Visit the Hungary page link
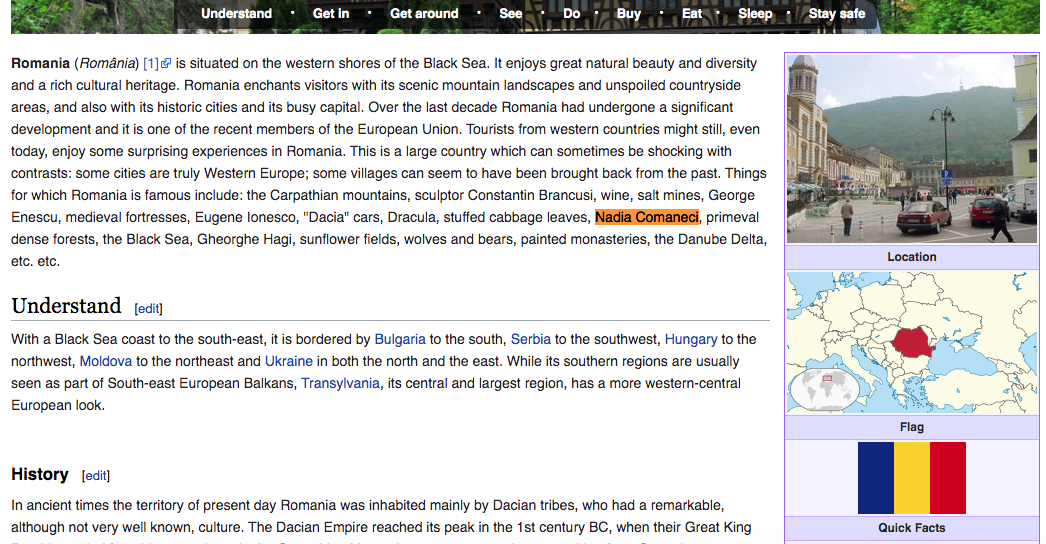 tap(691, 340)
